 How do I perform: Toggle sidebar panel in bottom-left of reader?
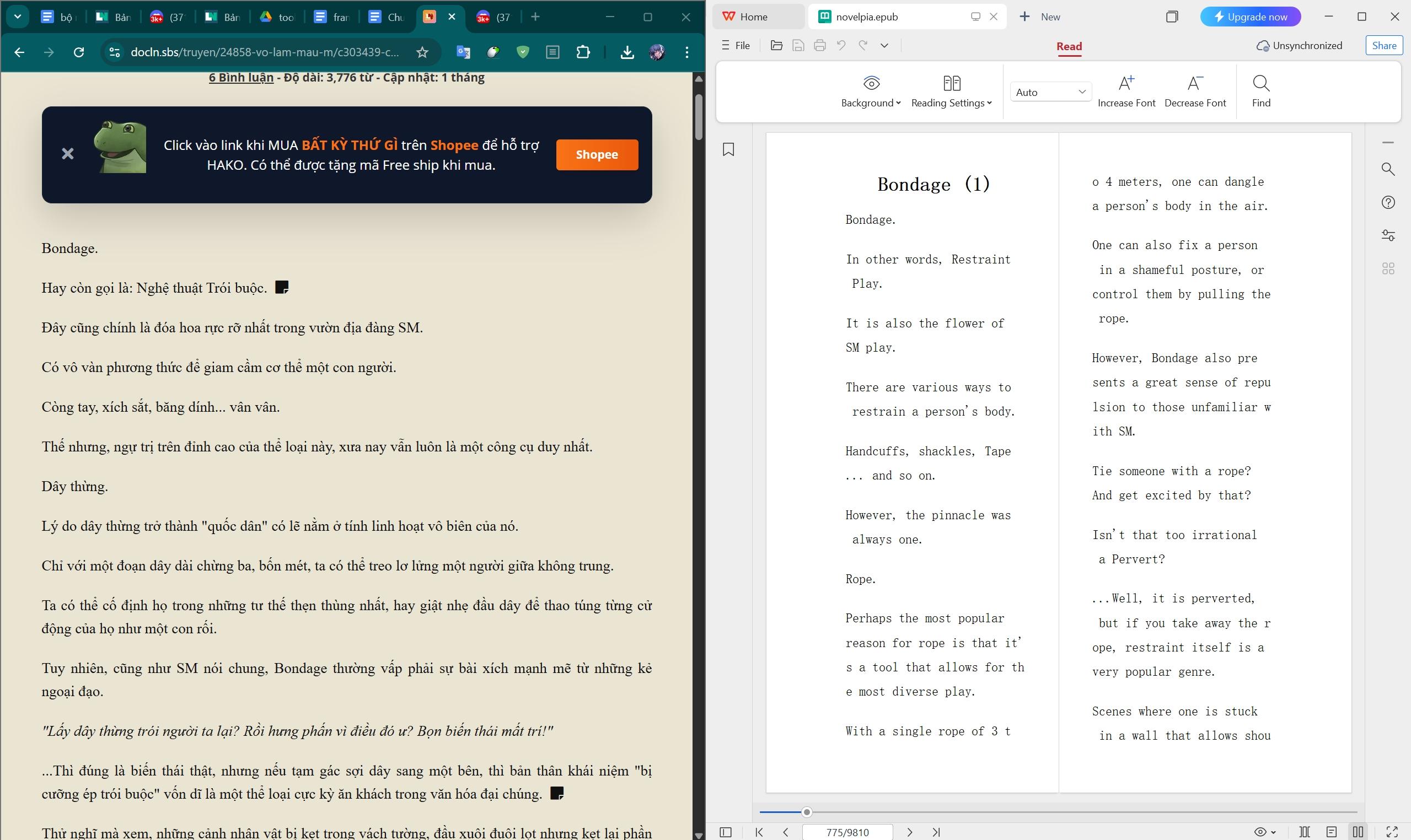[x=725, y=832]
